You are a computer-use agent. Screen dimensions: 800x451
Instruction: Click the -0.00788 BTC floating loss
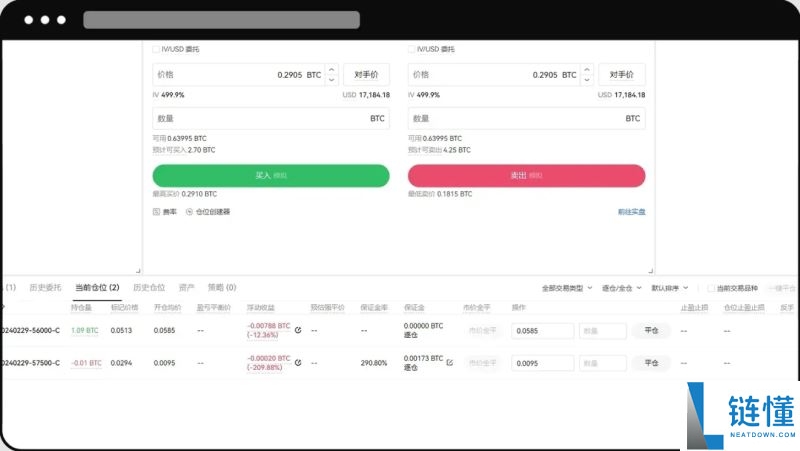click(x=268, y=325)
